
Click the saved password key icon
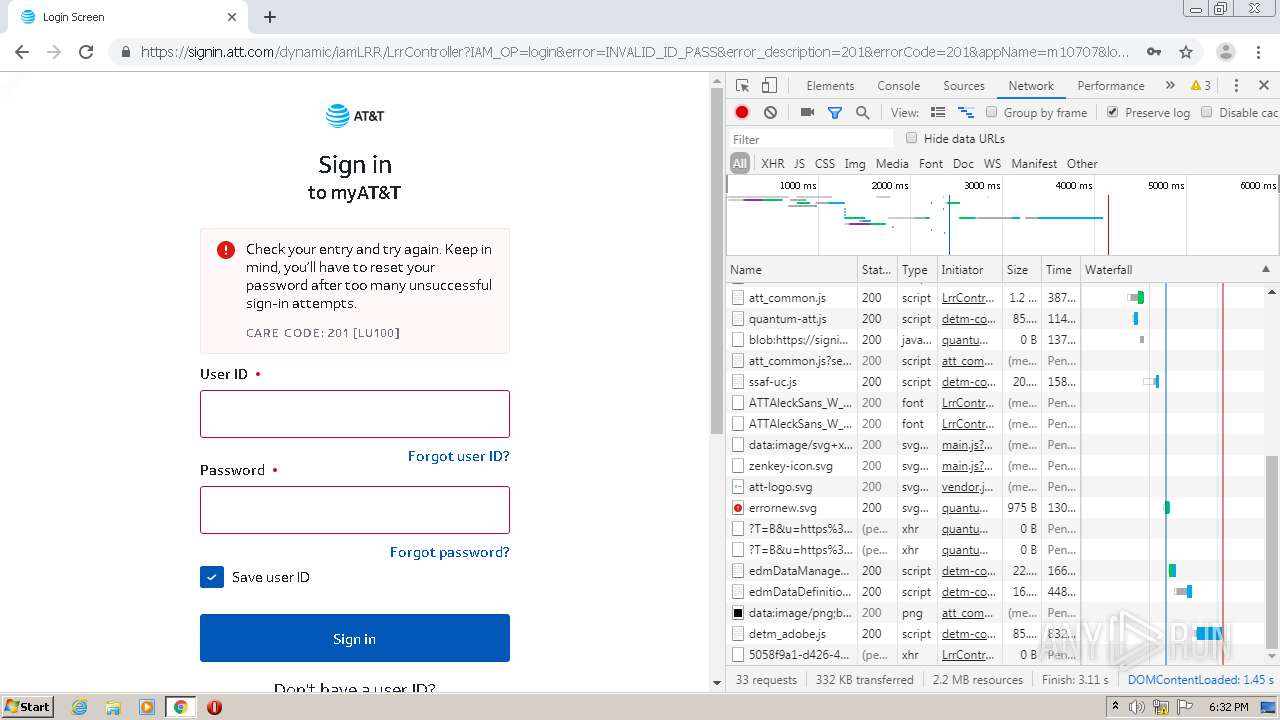[x=1154, y=52]
